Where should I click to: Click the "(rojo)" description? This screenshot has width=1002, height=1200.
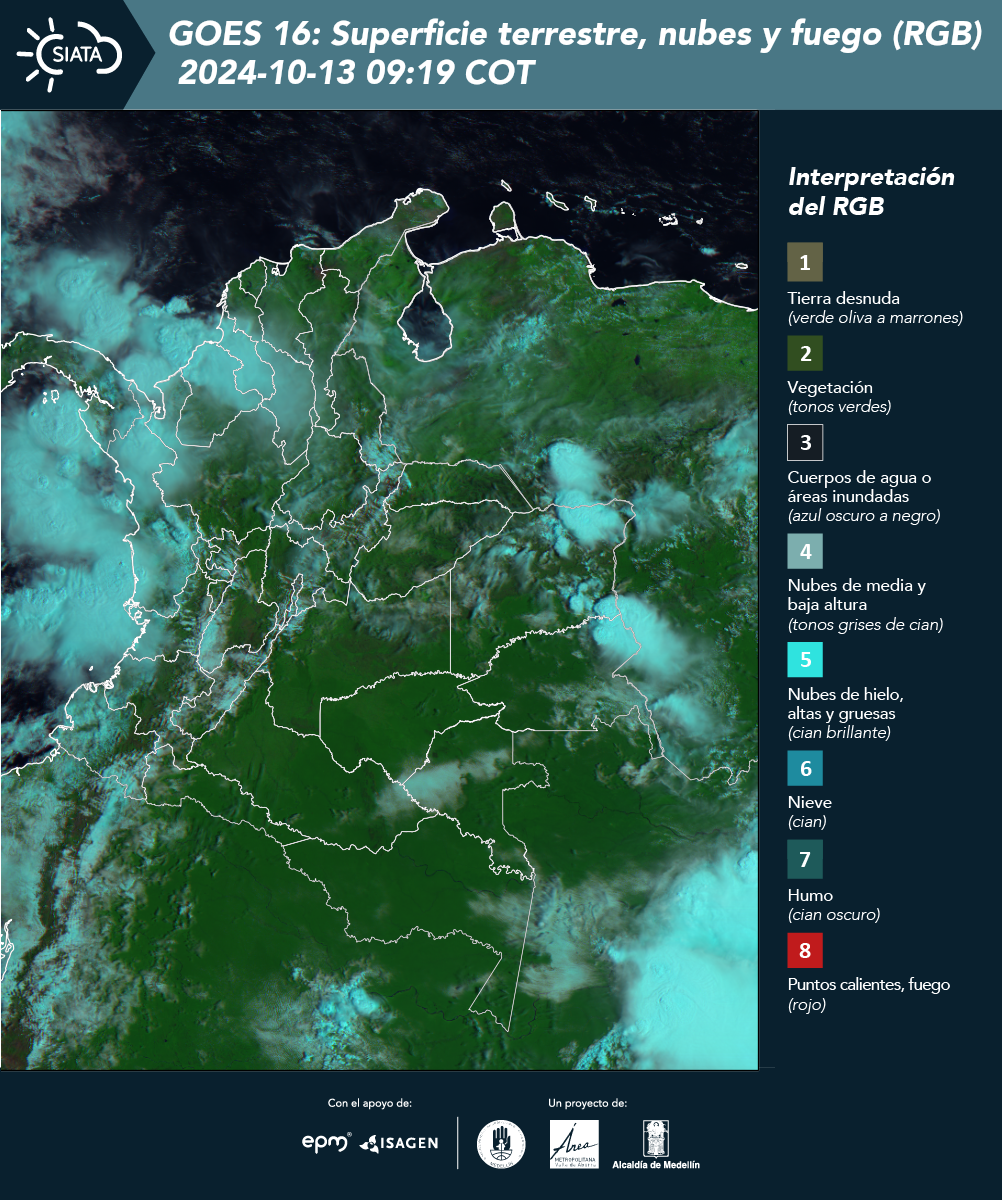click(x=807, y=1005)
